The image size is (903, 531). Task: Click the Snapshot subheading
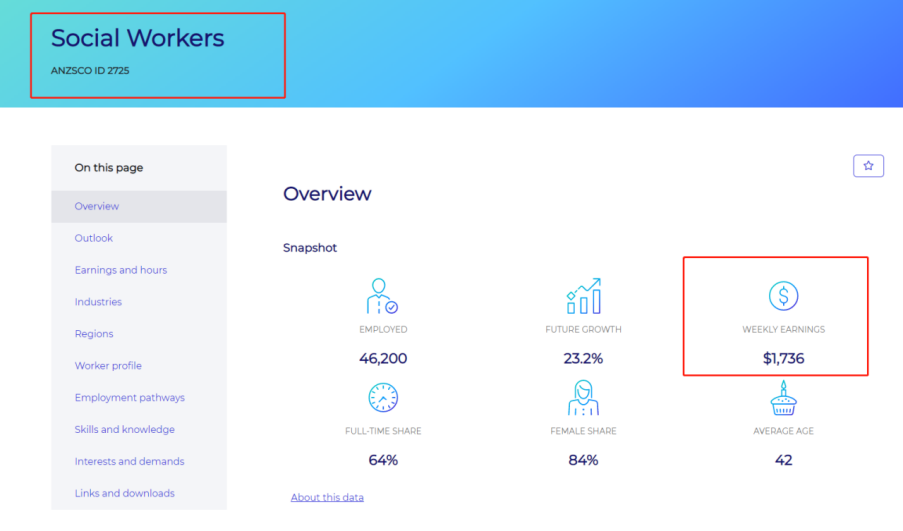310,248
